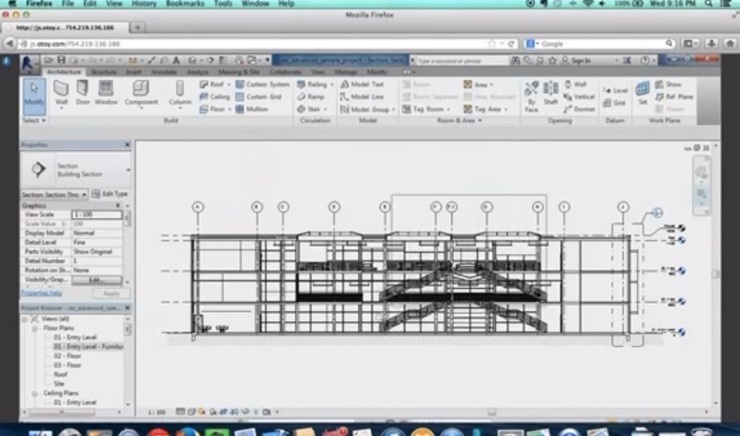Switch to the Annotate ribbon tab
Screen dimensions: 740x436
pyautogui.click(x=164, y=72)
